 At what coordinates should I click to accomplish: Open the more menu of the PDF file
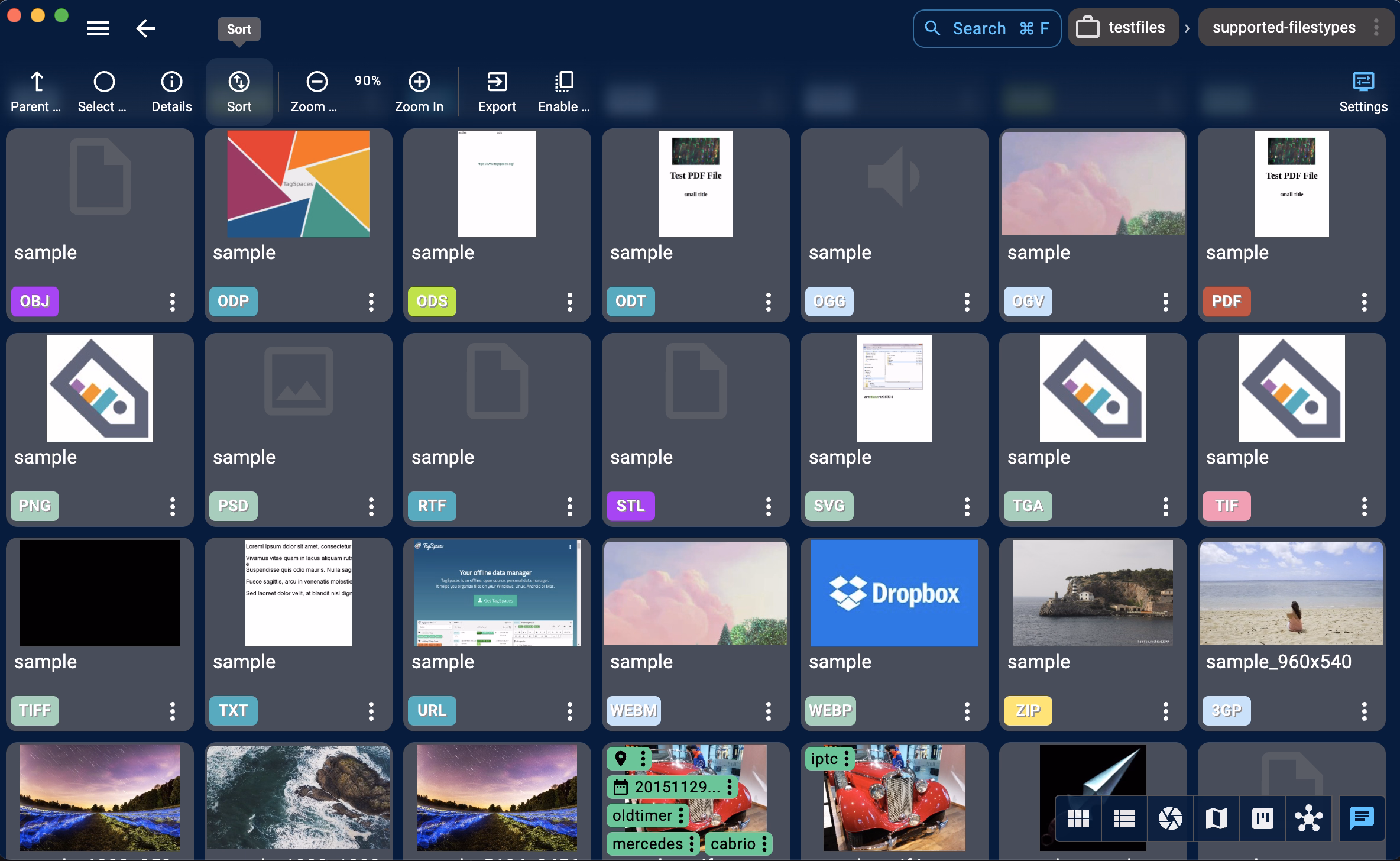pos(1365,302)
